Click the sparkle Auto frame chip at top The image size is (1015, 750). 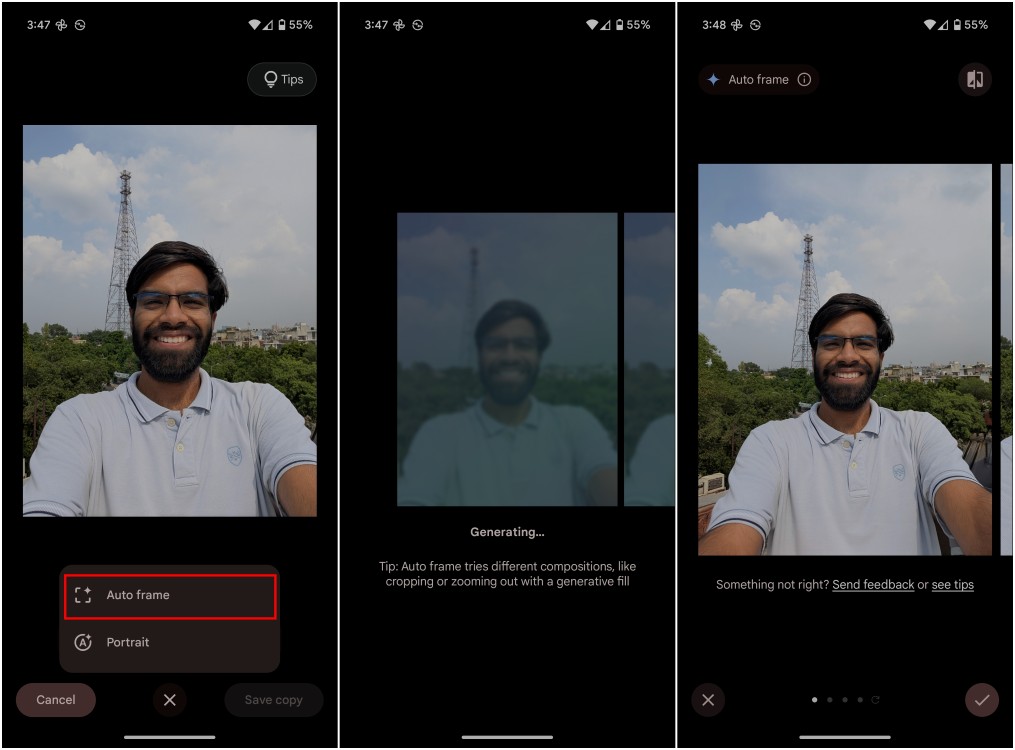pyautogui.click(x=748, y=80)
